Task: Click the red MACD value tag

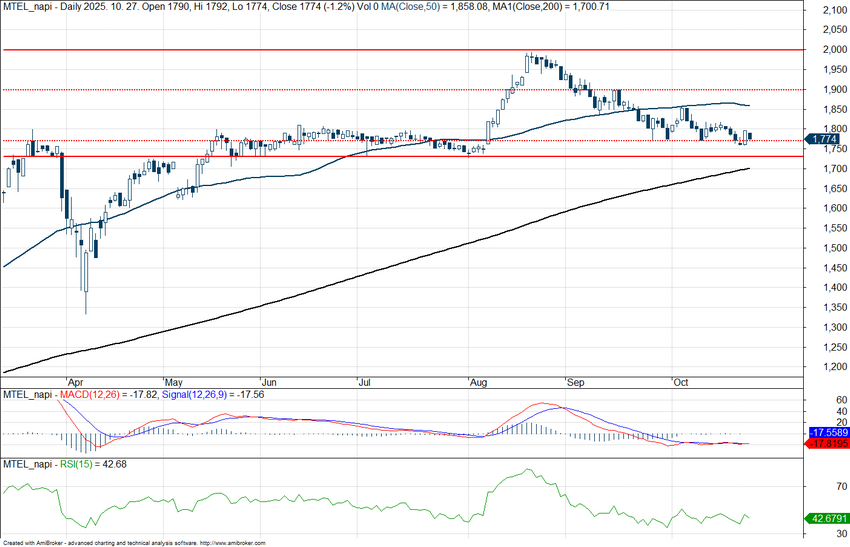Action: pyautogui.click(x=827, y=443)
